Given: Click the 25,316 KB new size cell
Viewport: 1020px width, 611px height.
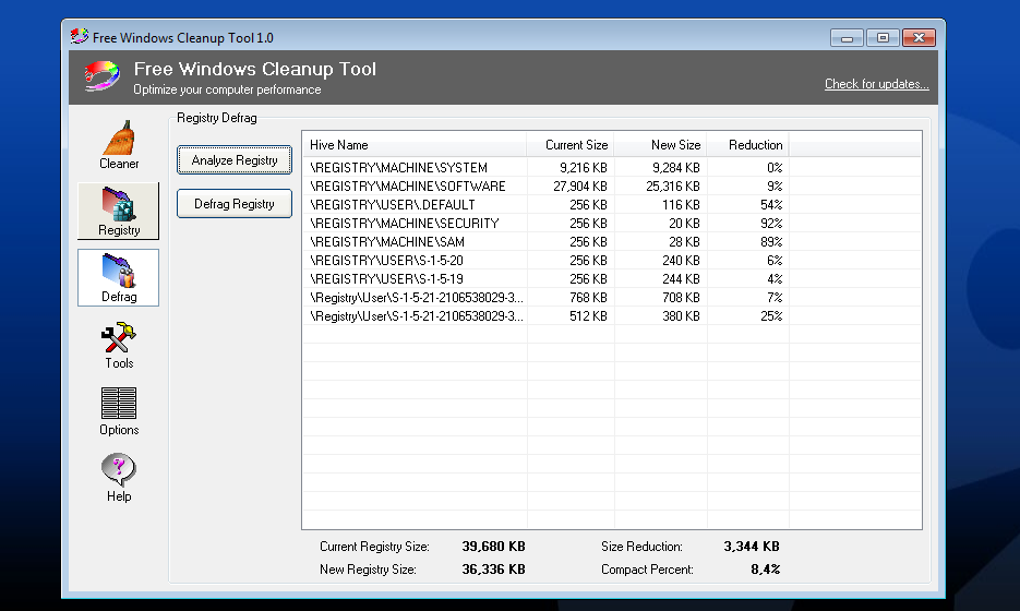Looking at the screenshot, I should (x=673, y=186).
